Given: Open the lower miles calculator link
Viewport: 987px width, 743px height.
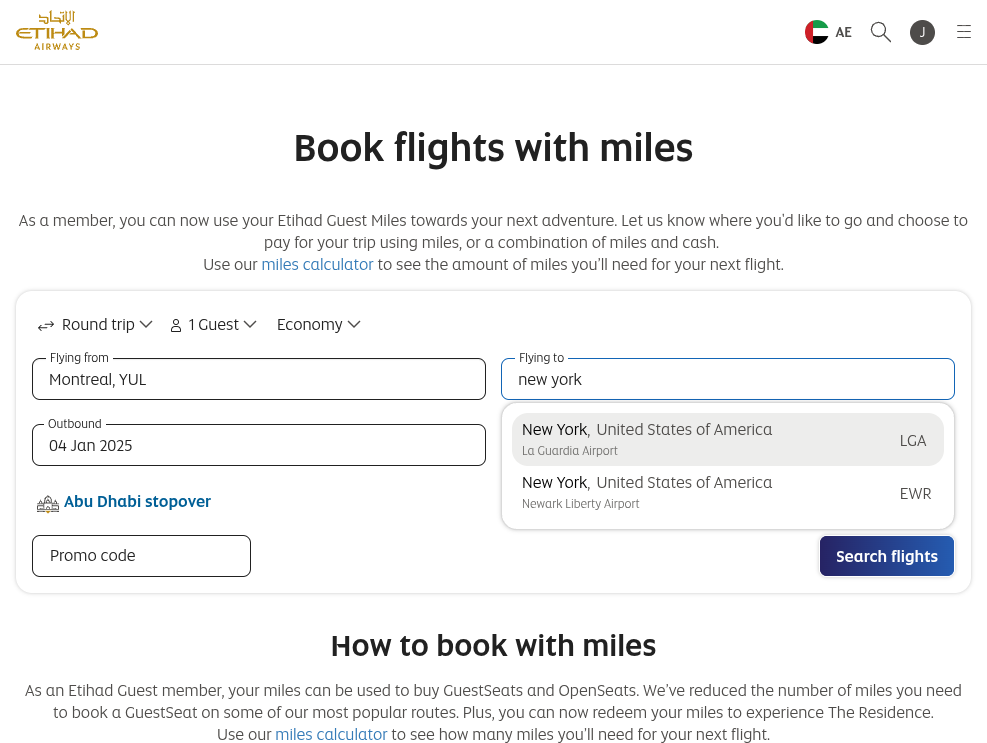Looking at the screenshot, I should 331,734.
